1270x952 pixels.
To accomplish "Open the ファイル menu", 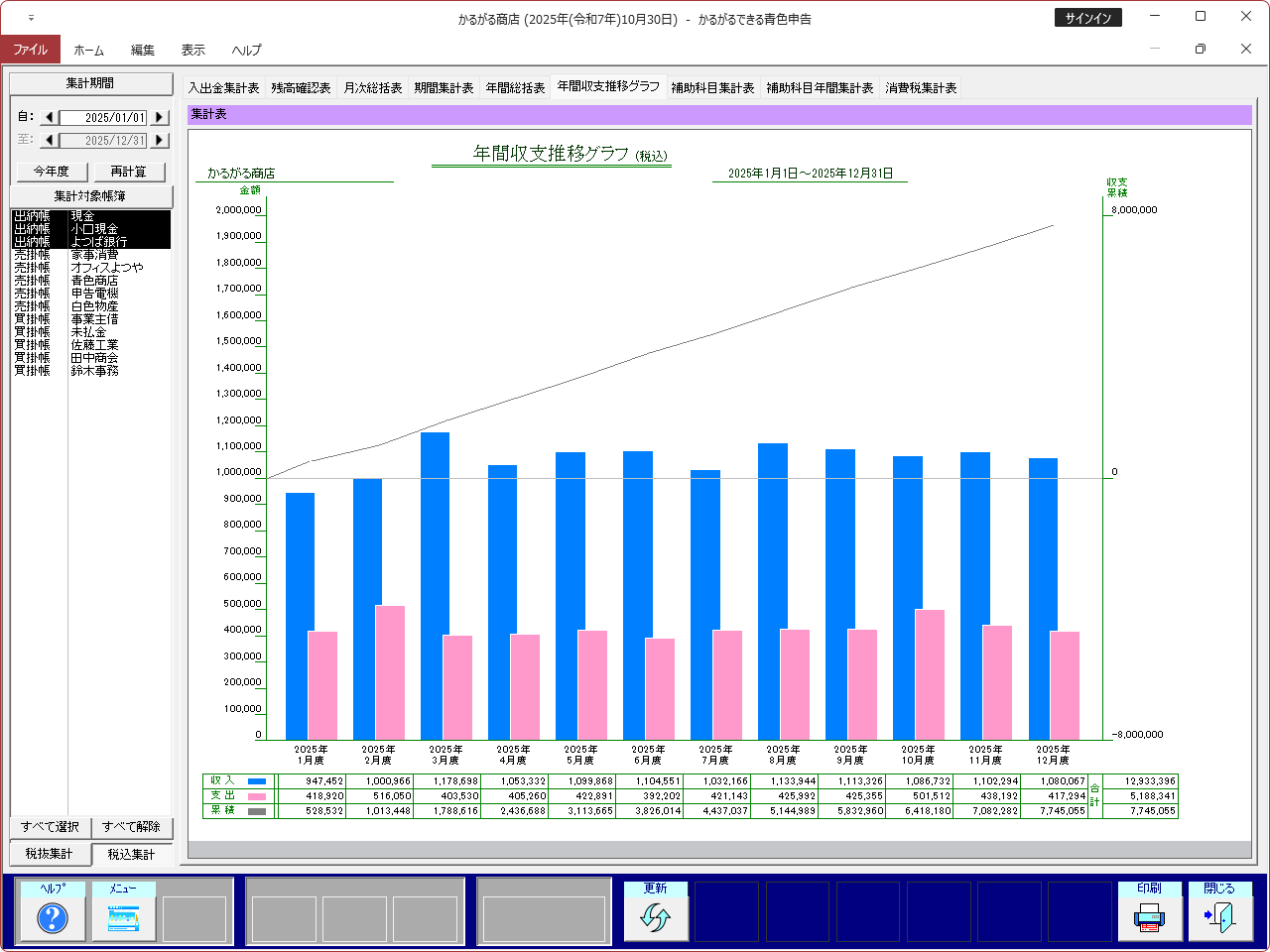I will pos(30,50).
